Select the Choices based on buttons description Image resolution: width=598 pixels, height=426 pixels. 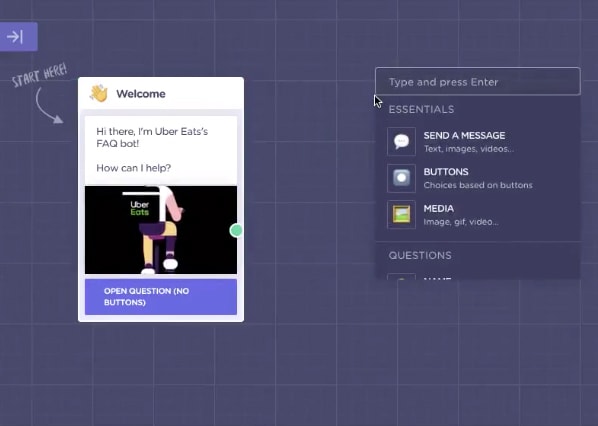(x=478, y=185)
